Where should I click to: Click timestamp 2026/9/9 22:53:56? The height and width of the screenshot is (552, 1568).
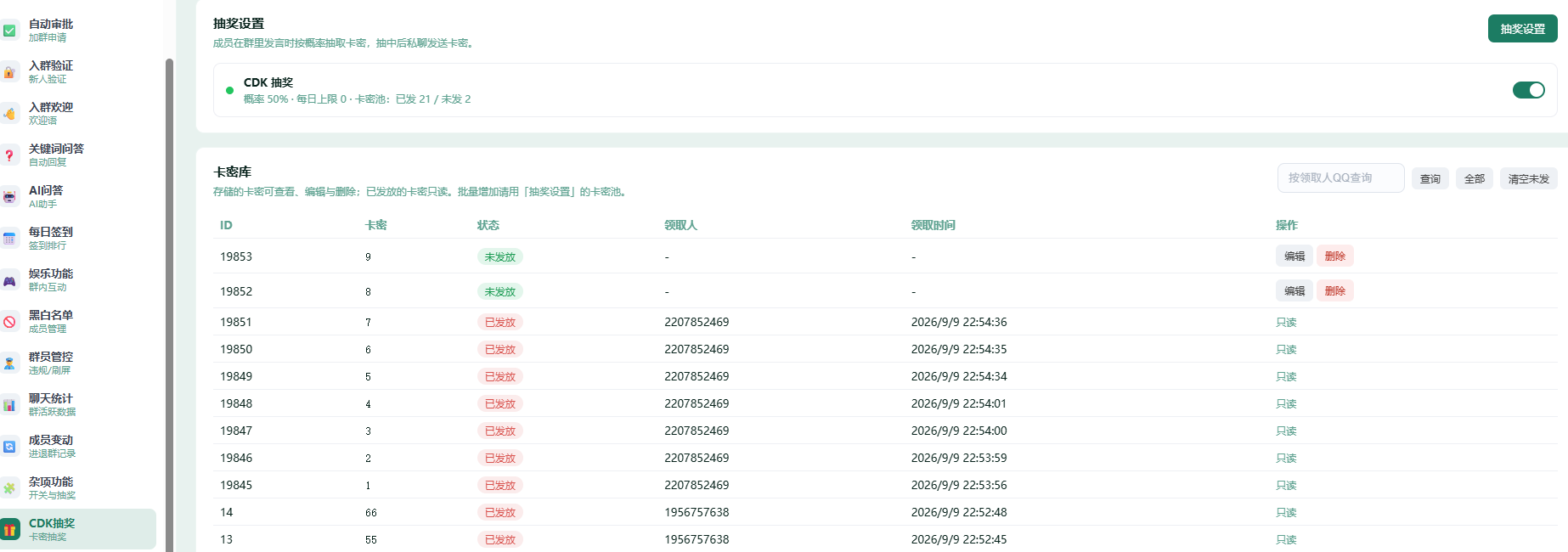(x=959, y=485)
